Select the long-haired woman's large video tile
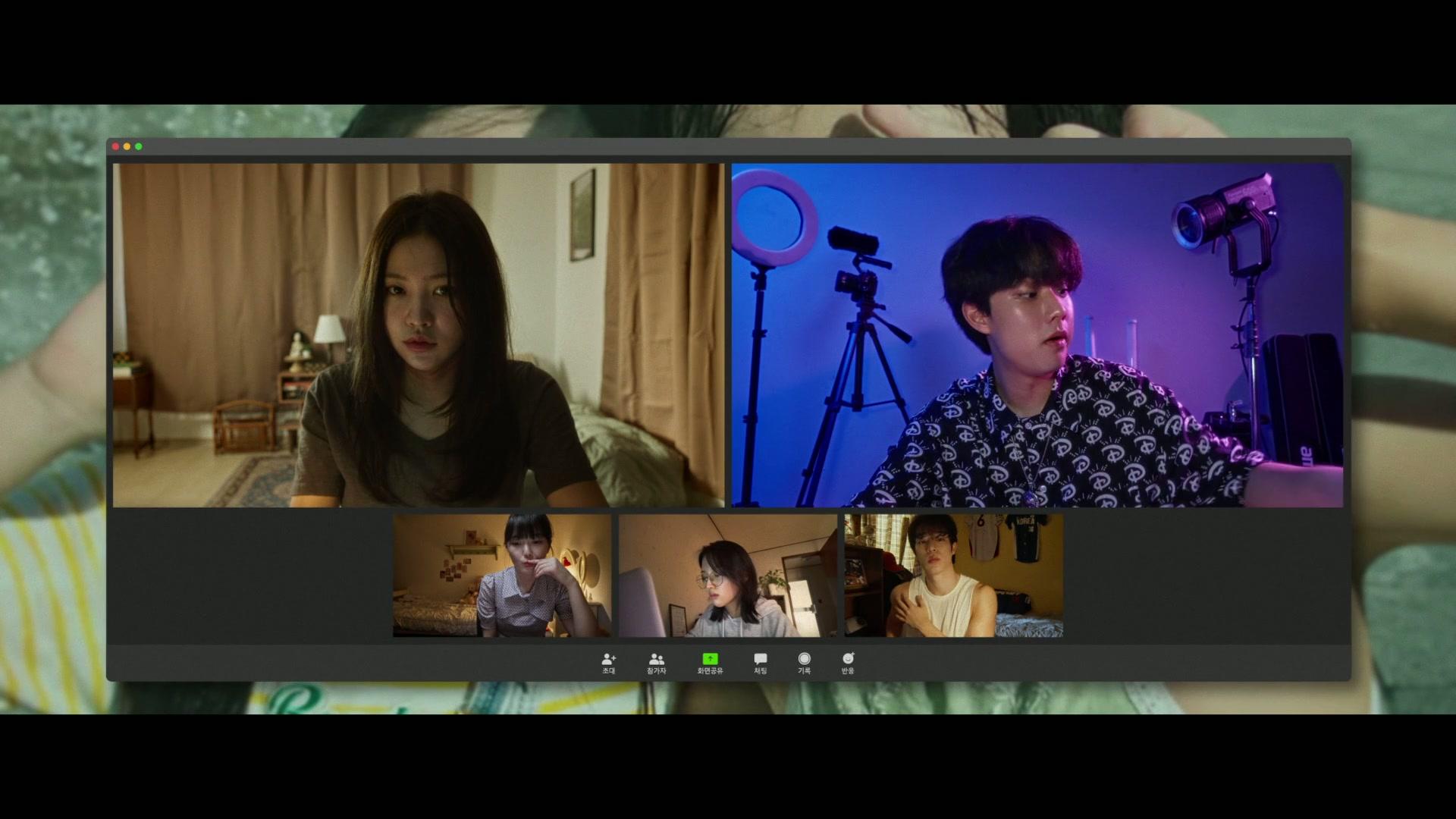The width and height of the screenshot is (1456, 819). click(418, 334)
